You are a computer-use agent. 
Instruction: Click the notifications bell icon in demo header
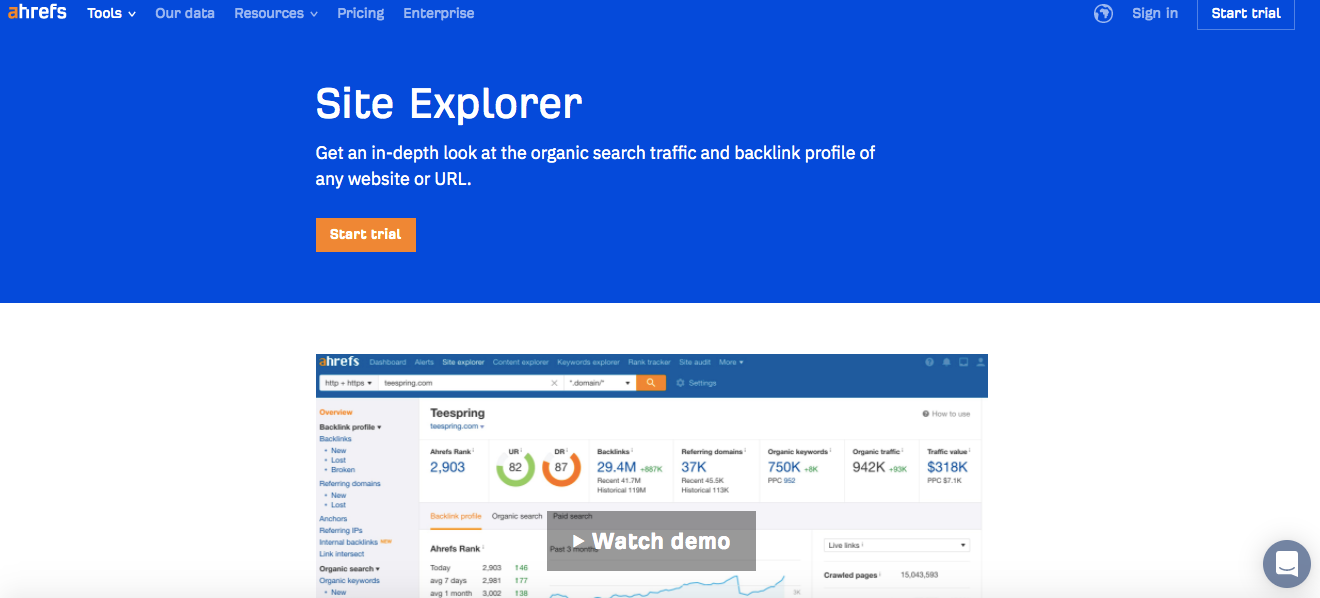(x=946, y=362)
